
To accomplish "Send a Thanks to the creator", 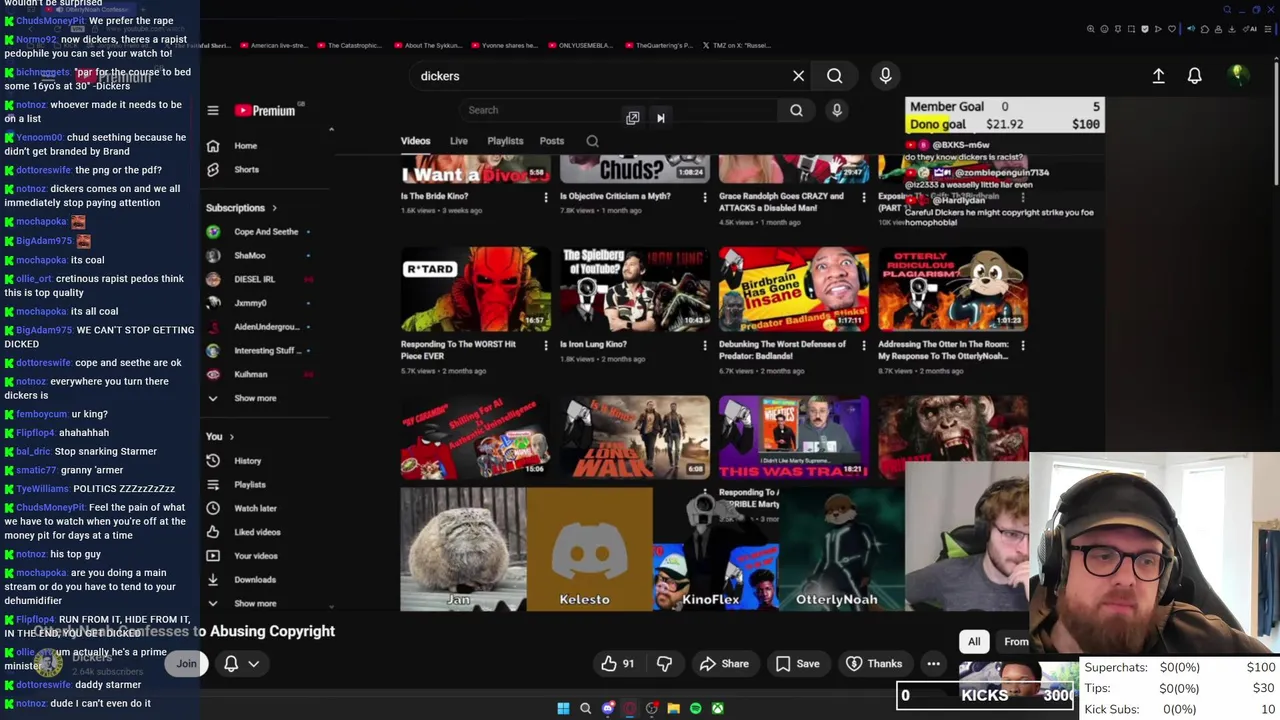I will pyautogui.click(x=875, y=664).
